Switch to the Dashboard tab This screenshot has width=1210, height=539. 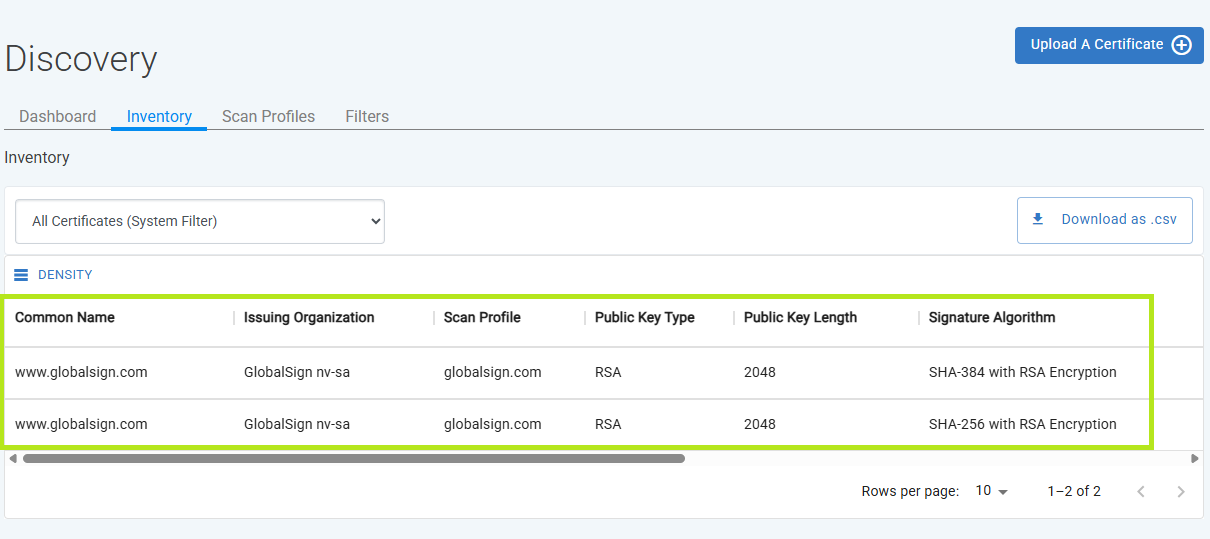click(x=58, y=116)
